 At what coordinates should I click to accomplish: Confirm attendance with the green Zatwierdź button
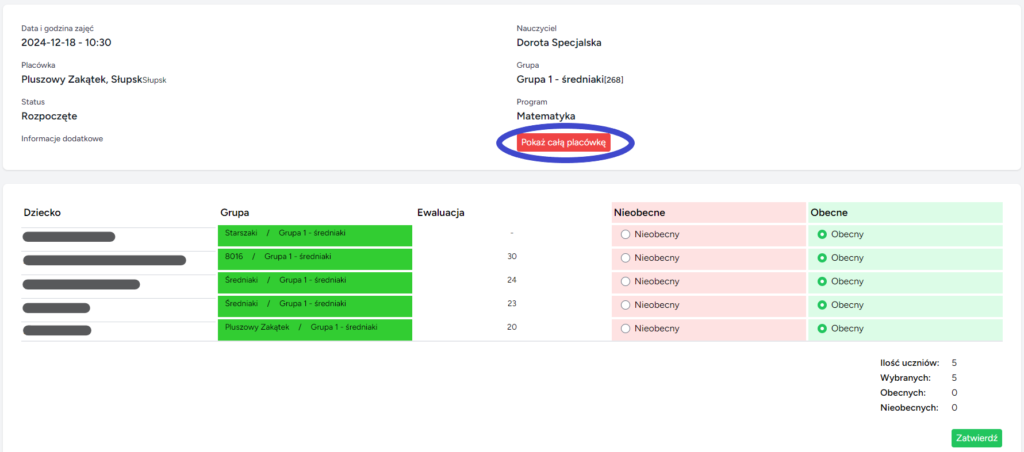coord(976,438)
